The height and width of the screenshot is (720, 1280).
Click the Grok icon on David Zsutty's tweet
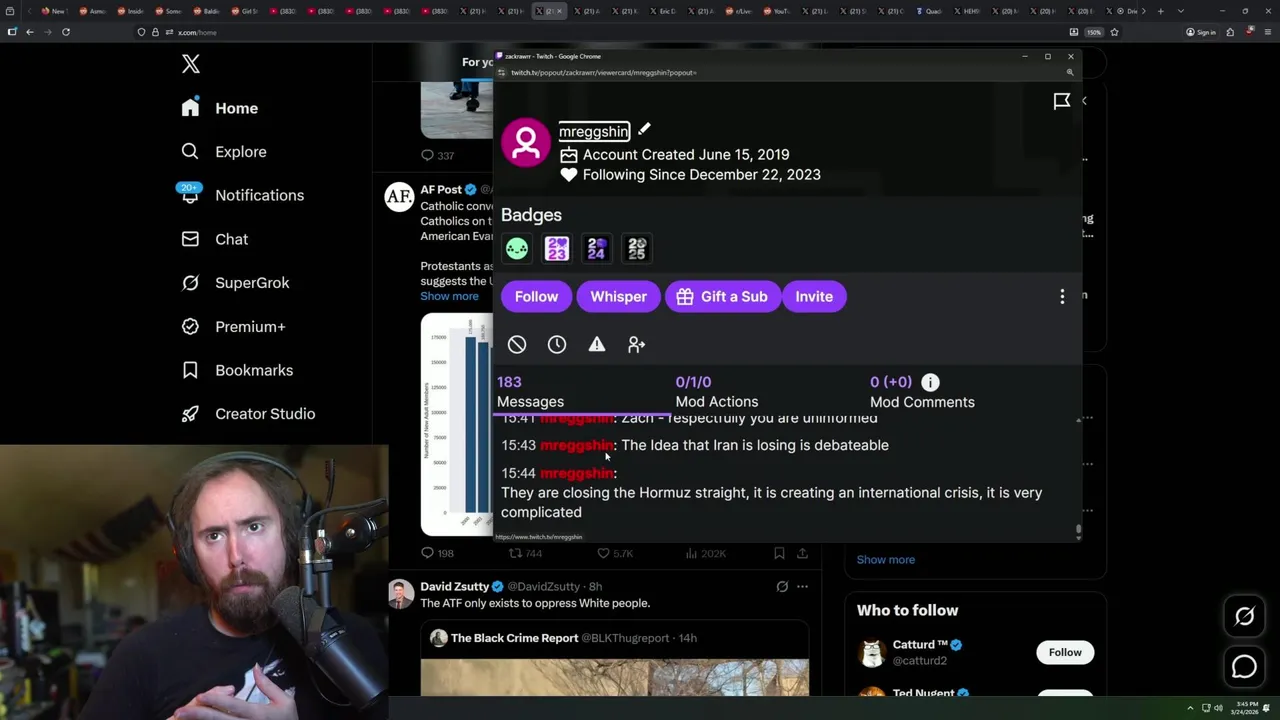pos(782,587)
